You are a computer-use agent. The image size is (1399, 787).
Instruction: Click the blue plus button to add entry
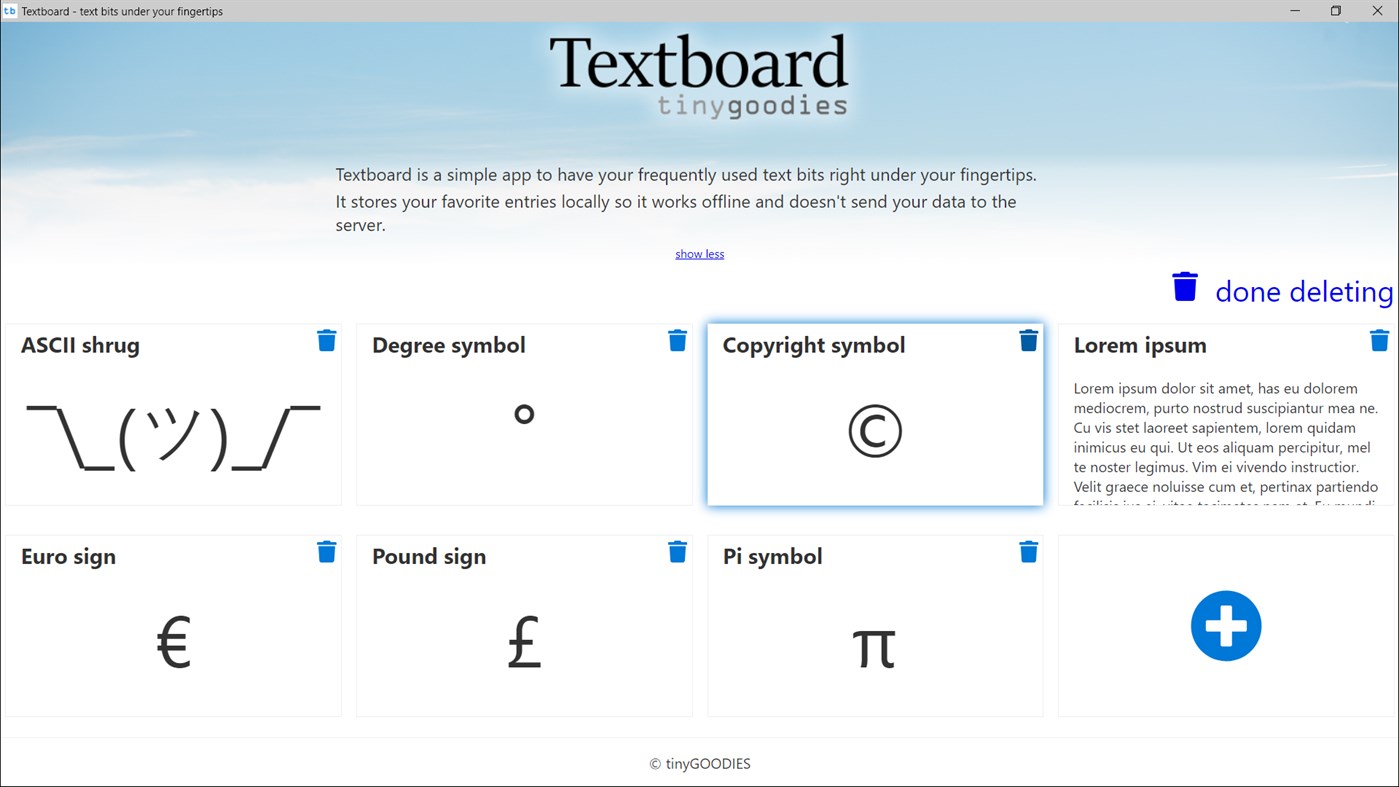click(1225, 625)
